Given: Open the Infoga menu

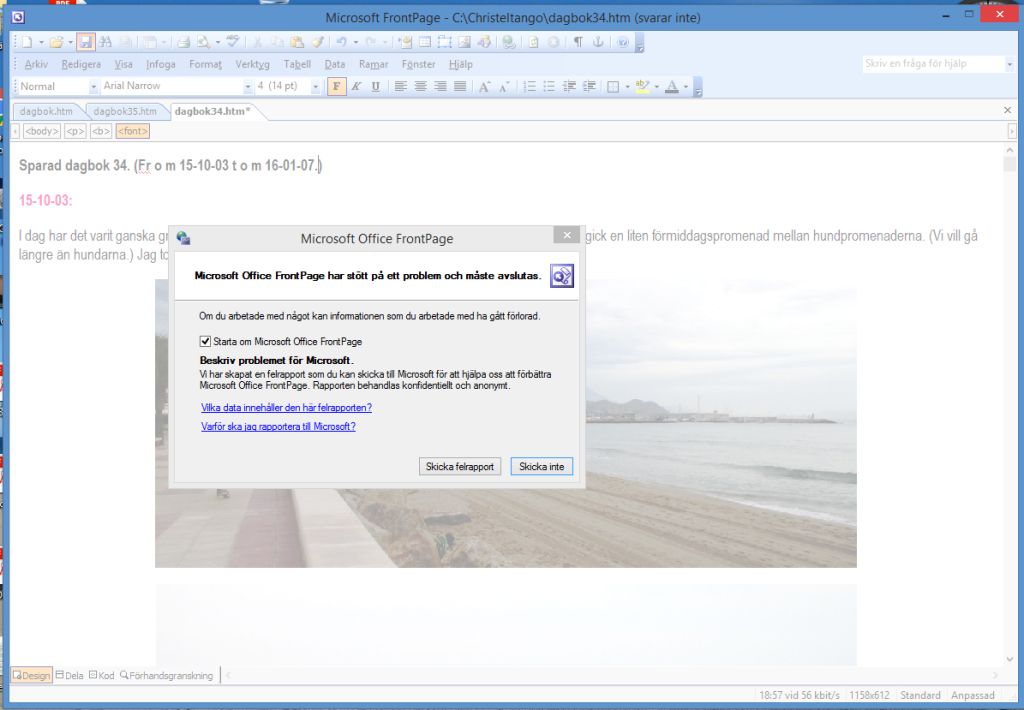Looking at the screenshot, I should 161,64.
